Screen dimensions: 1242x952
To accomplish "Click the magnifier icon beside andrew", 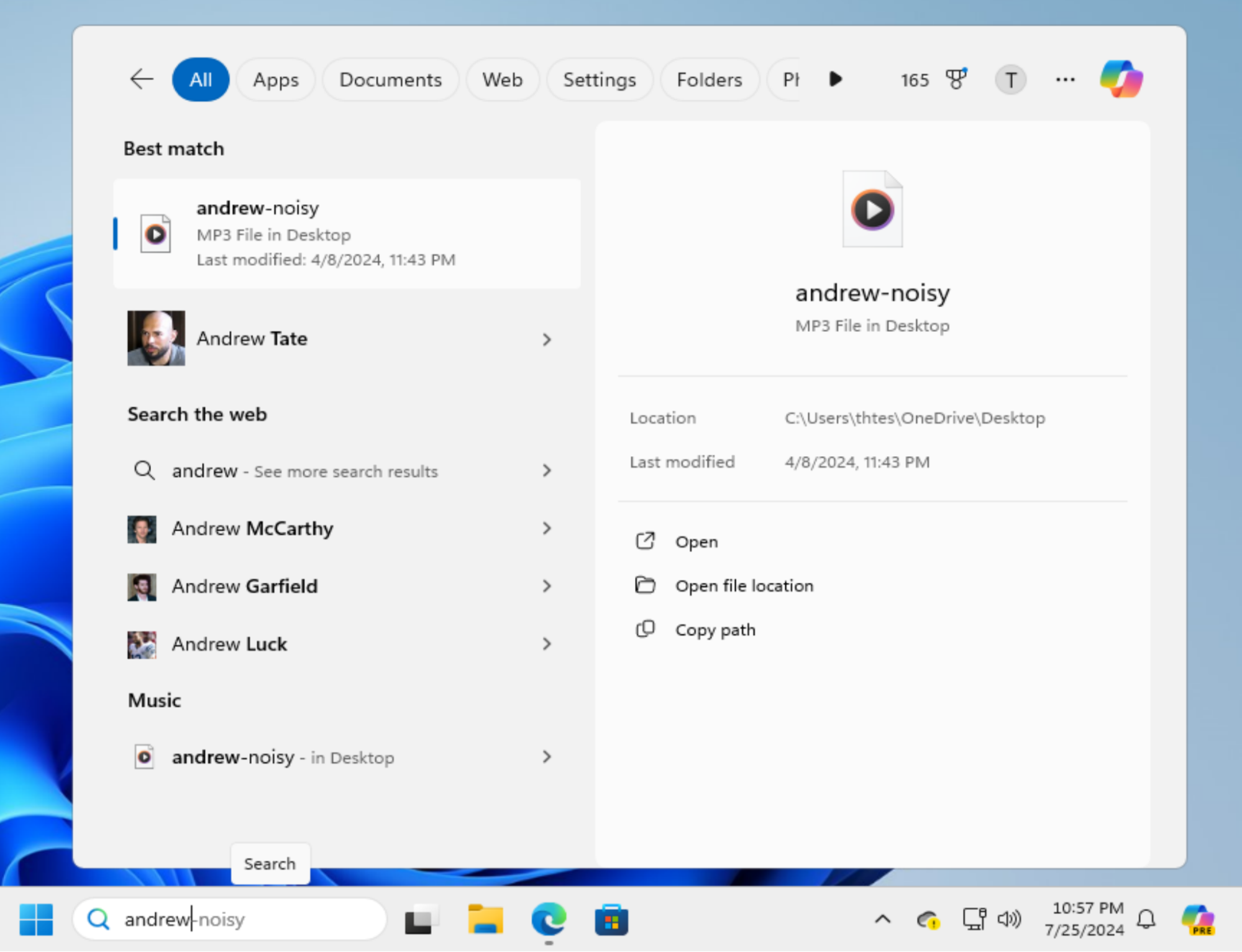I will pos(144,470).
